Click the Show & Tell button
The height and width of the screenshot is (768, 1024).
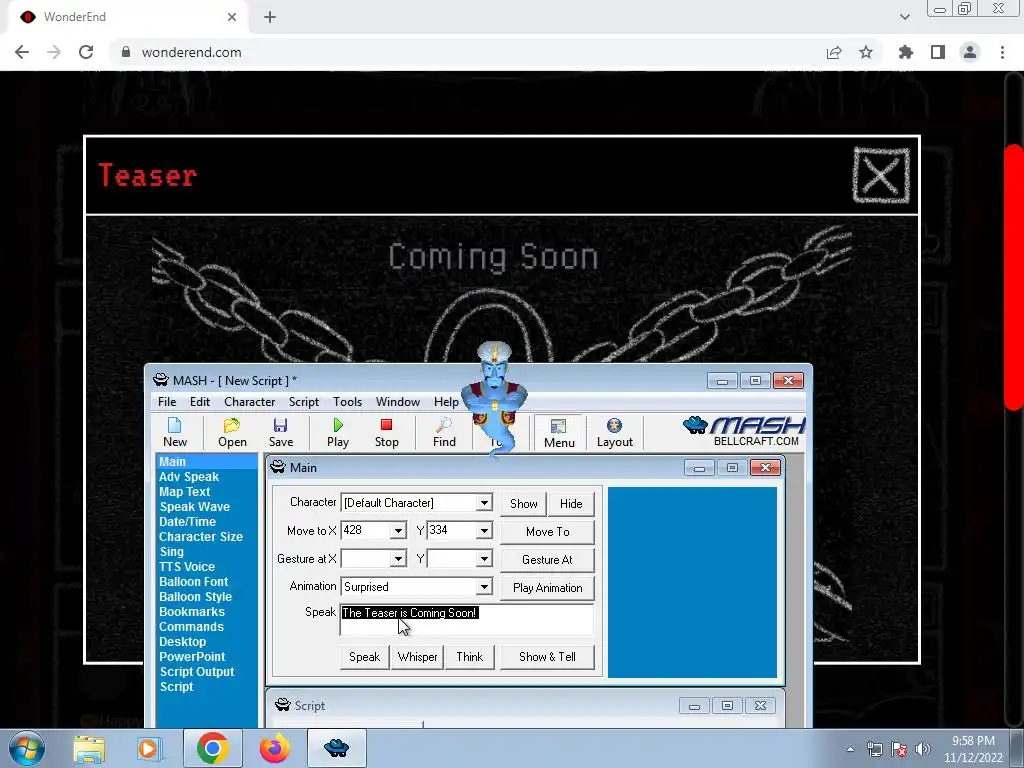[x=547, y=657]
